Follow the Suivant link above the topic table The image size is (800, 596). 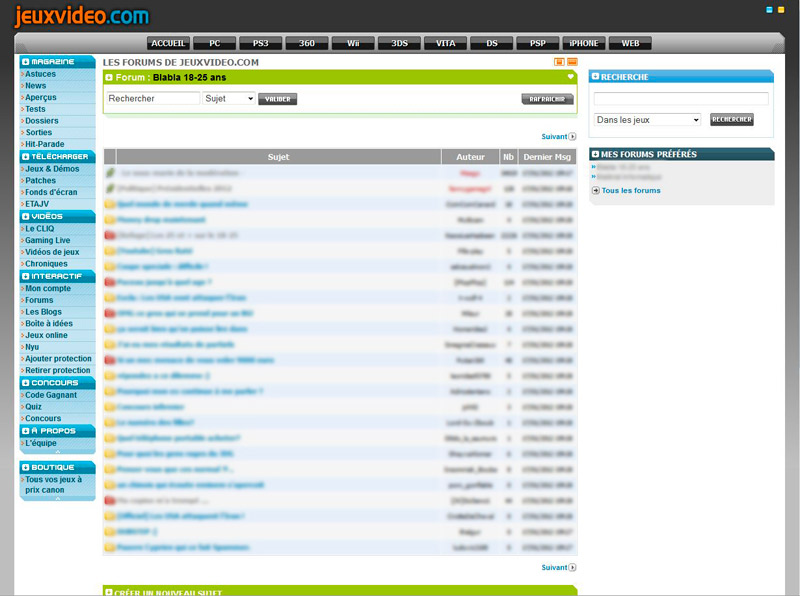pyautogui.click(x=559, y=137)
